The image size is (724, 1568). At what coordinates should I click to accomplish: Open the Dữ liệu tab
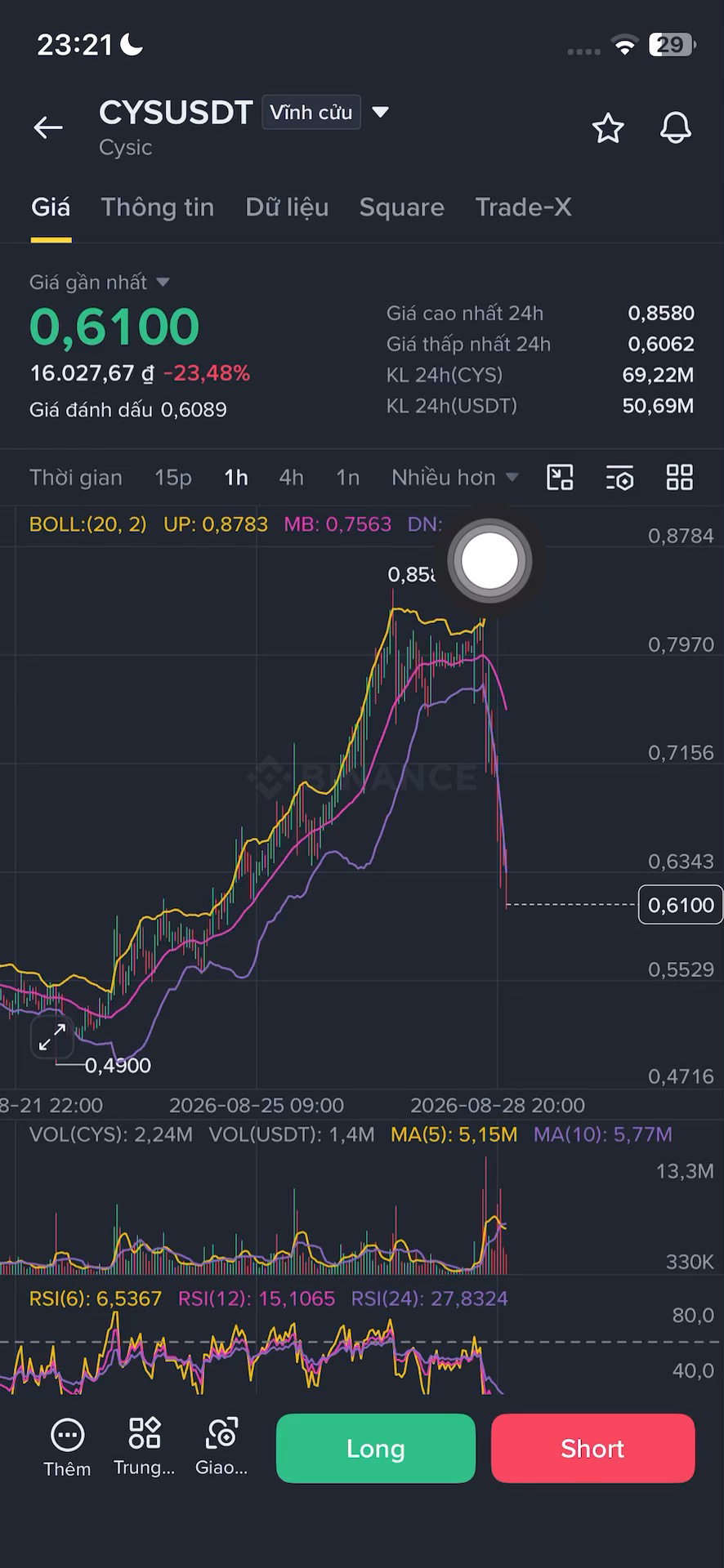287,207
